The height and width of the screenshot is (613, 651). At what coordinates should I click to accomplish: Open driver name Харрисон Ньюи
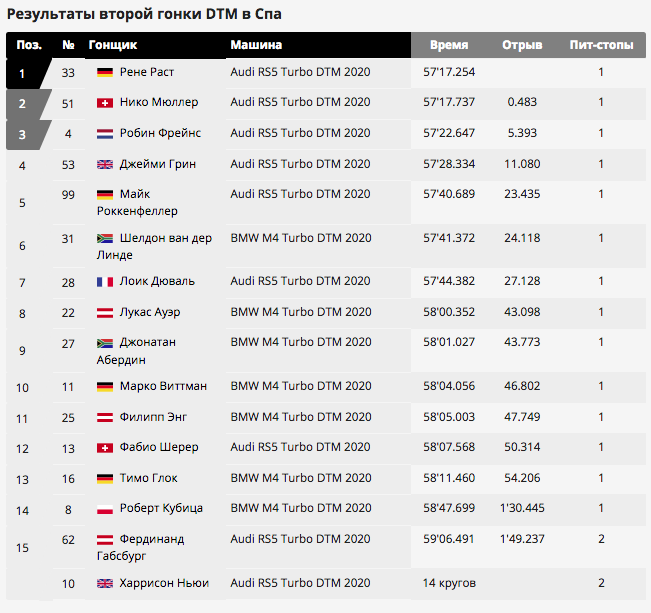click(x=164, y=583)
